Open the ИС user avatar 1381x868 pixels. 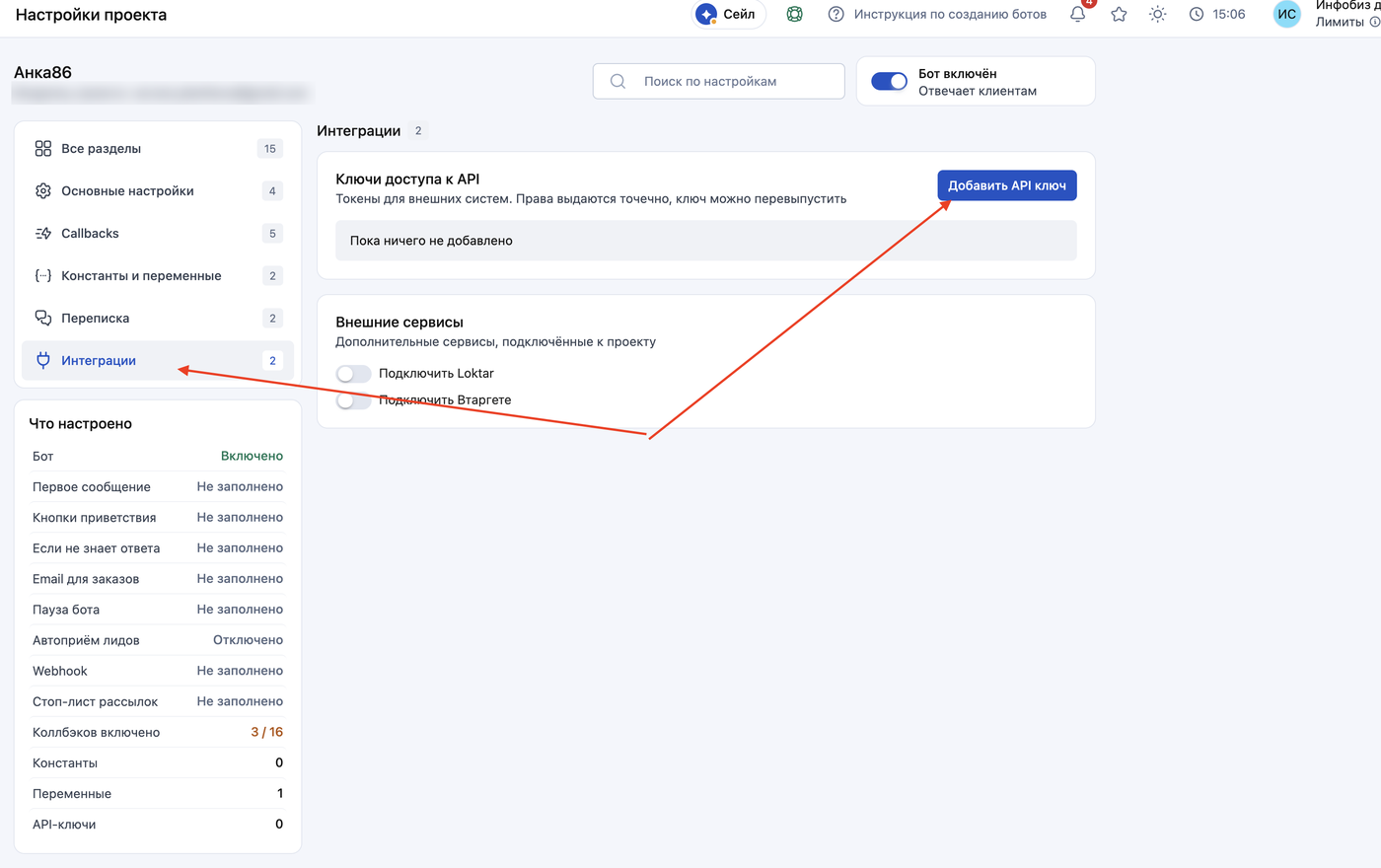pyautogui.click(x=1286, y=14)
